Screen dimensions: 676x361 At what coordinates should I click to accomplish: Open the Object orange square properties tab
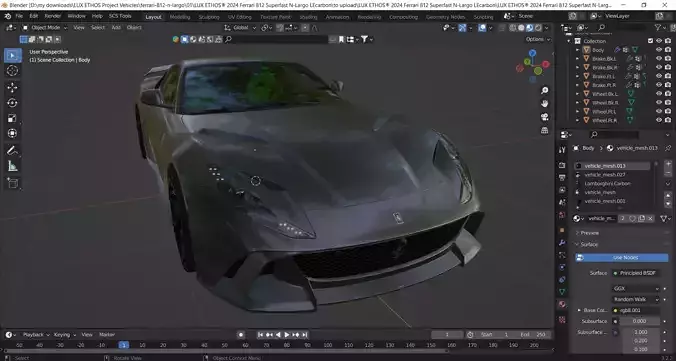[562, 230]
